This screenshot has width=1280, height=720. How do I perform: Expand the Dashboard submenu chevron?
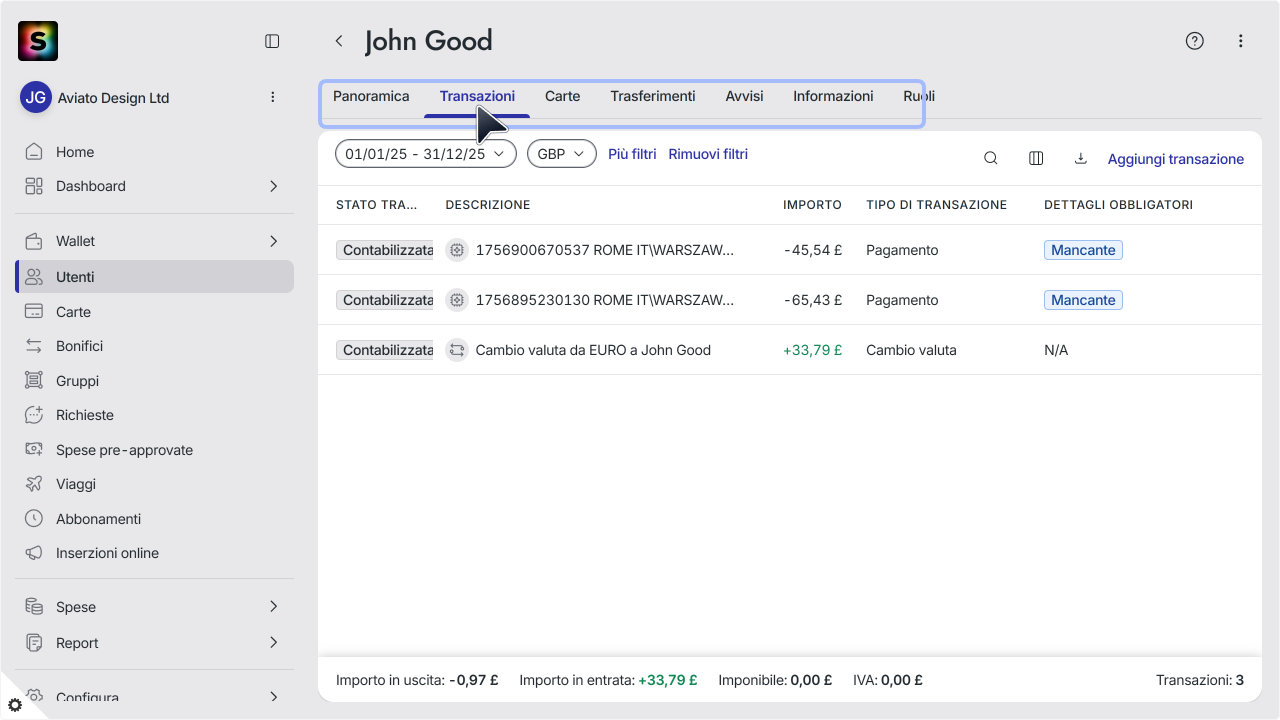tap(273, 186)
